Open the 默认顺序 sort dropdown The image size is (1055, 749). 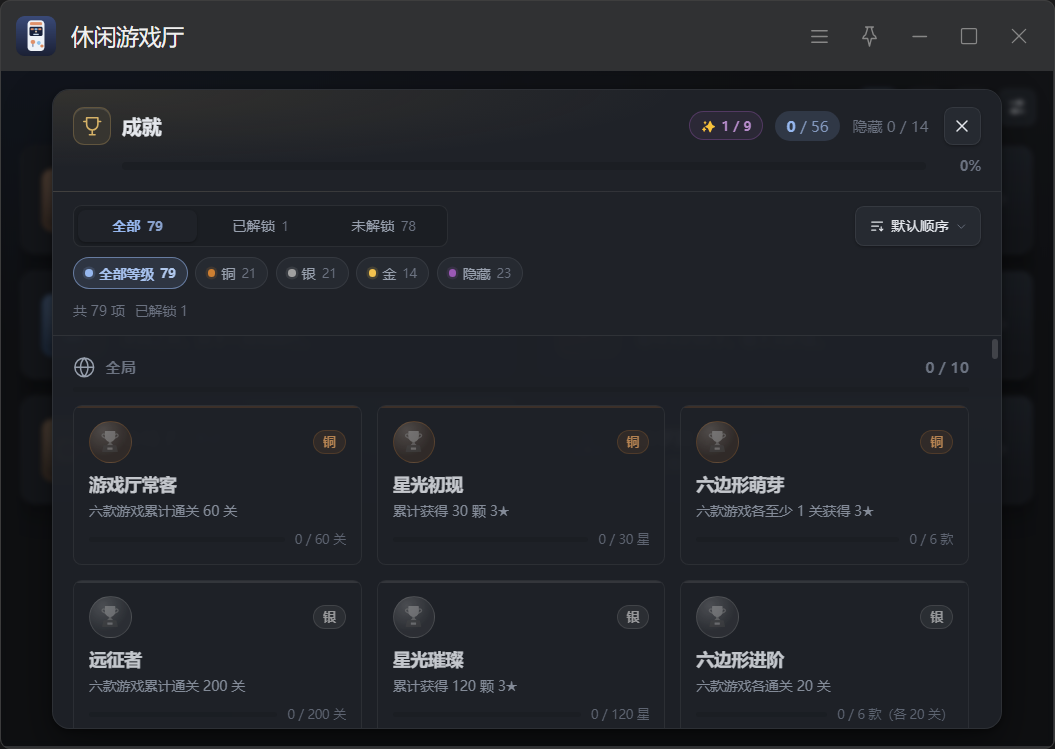pos(917,226)
